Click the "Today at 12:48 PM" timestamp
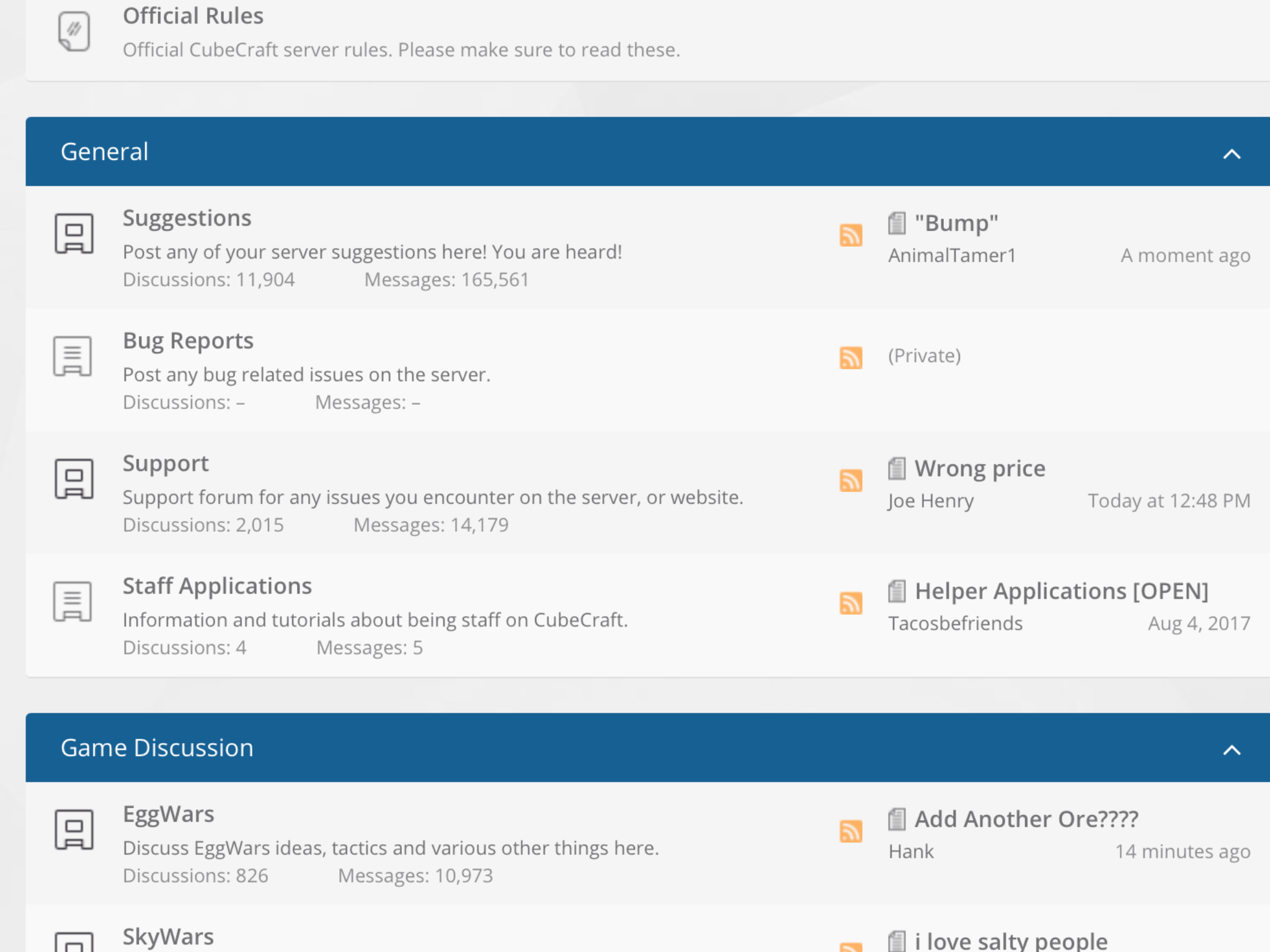The width and height of the screenshot is (1270, 952). coord(1169,501)
